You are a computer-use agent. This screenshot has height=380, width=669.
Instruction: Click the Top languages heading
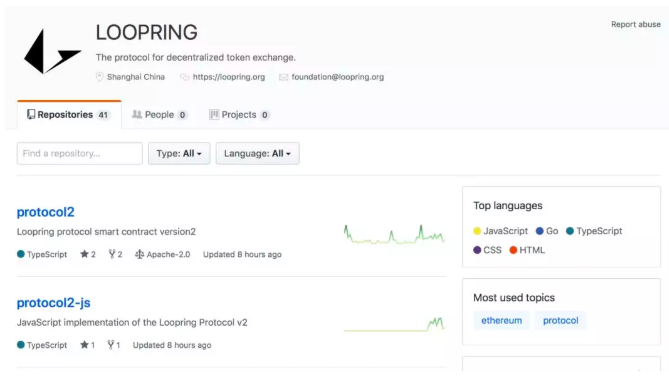click(508, 206)
